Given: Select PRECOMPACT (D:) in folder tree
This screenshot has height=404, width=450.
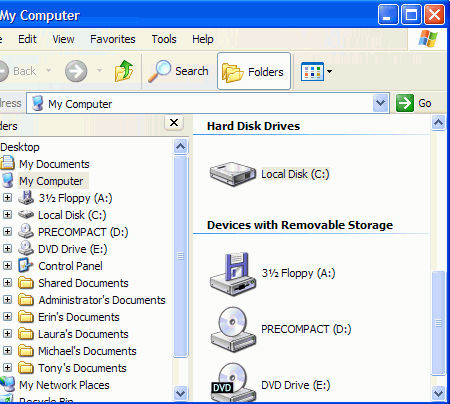Looking at the screenshot, I should [x=83, y=232].
